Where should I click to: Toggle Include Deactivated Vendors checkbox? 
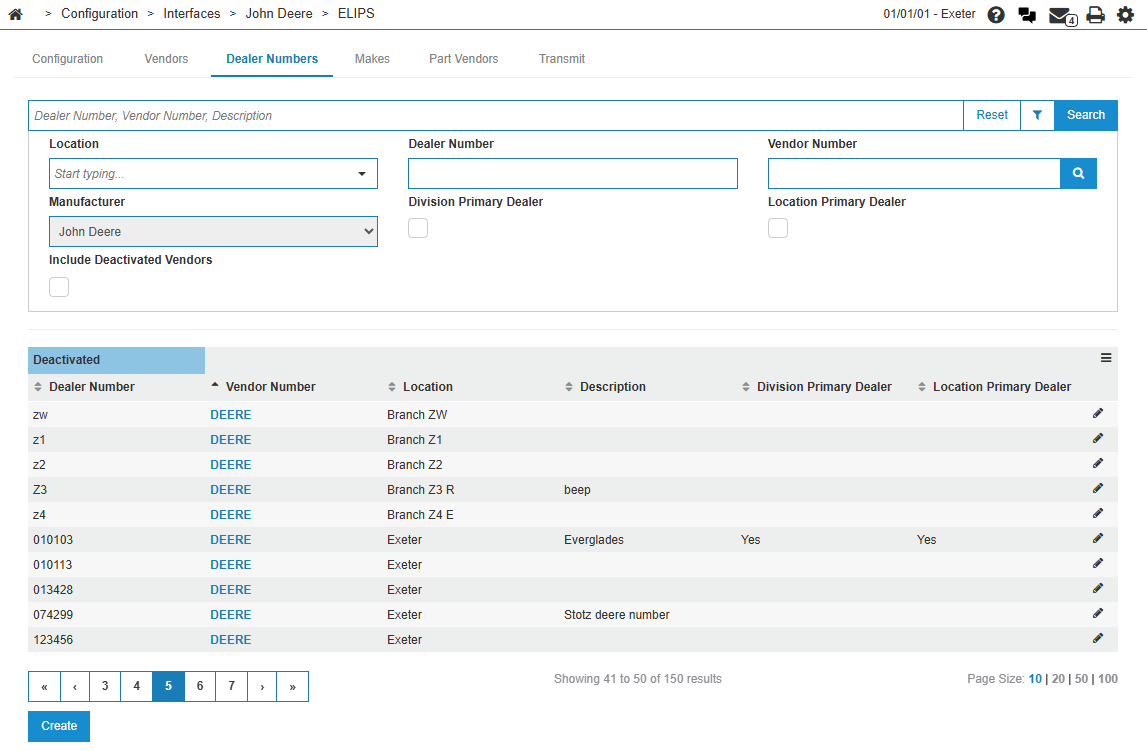click(x=59, y=287)
